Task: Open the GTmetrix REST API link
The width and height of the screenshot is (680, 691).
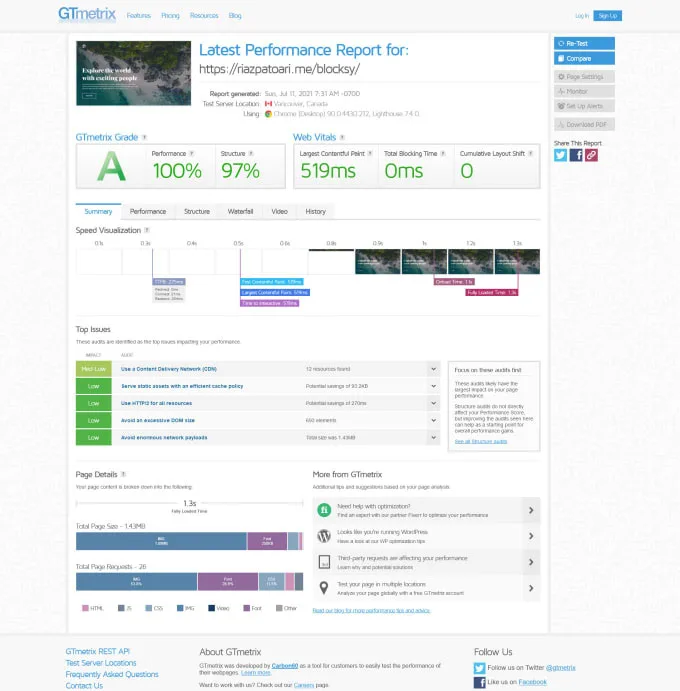Action: click(x=98, y=651)
